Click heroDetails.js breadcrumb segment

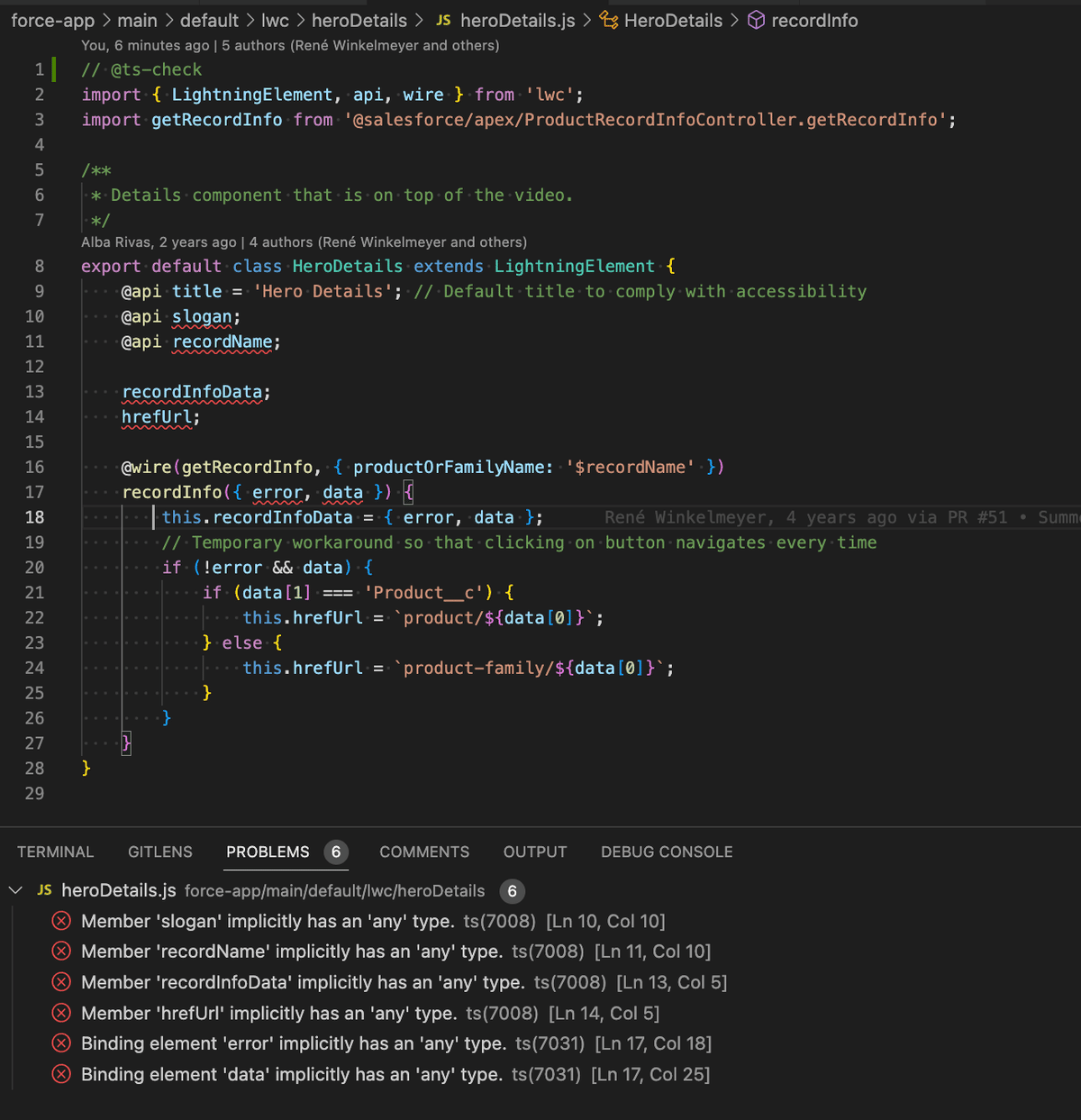point(518,20)
